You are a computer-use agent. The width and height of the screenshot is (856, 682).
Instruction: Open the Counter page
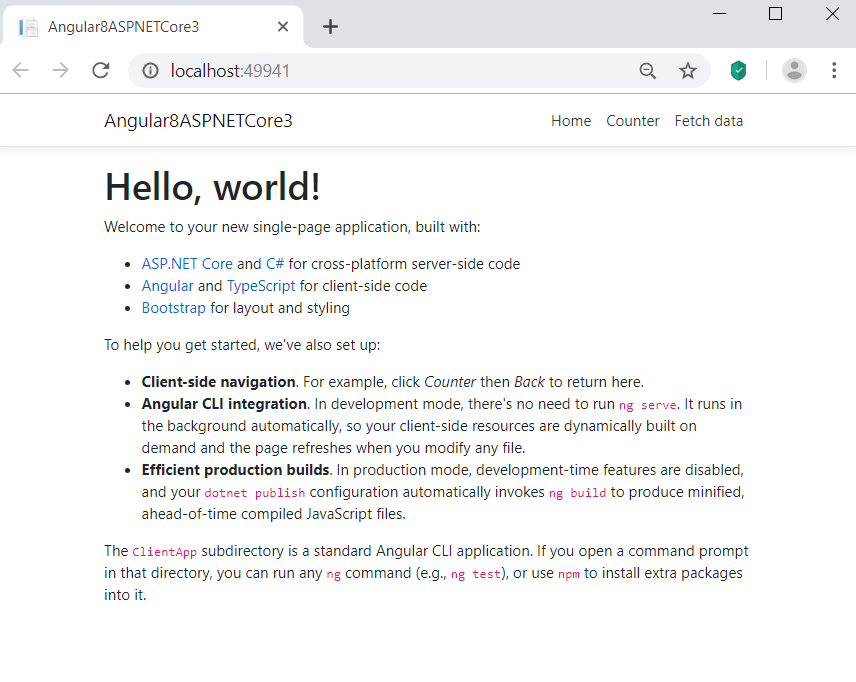[x=633, y=120]
